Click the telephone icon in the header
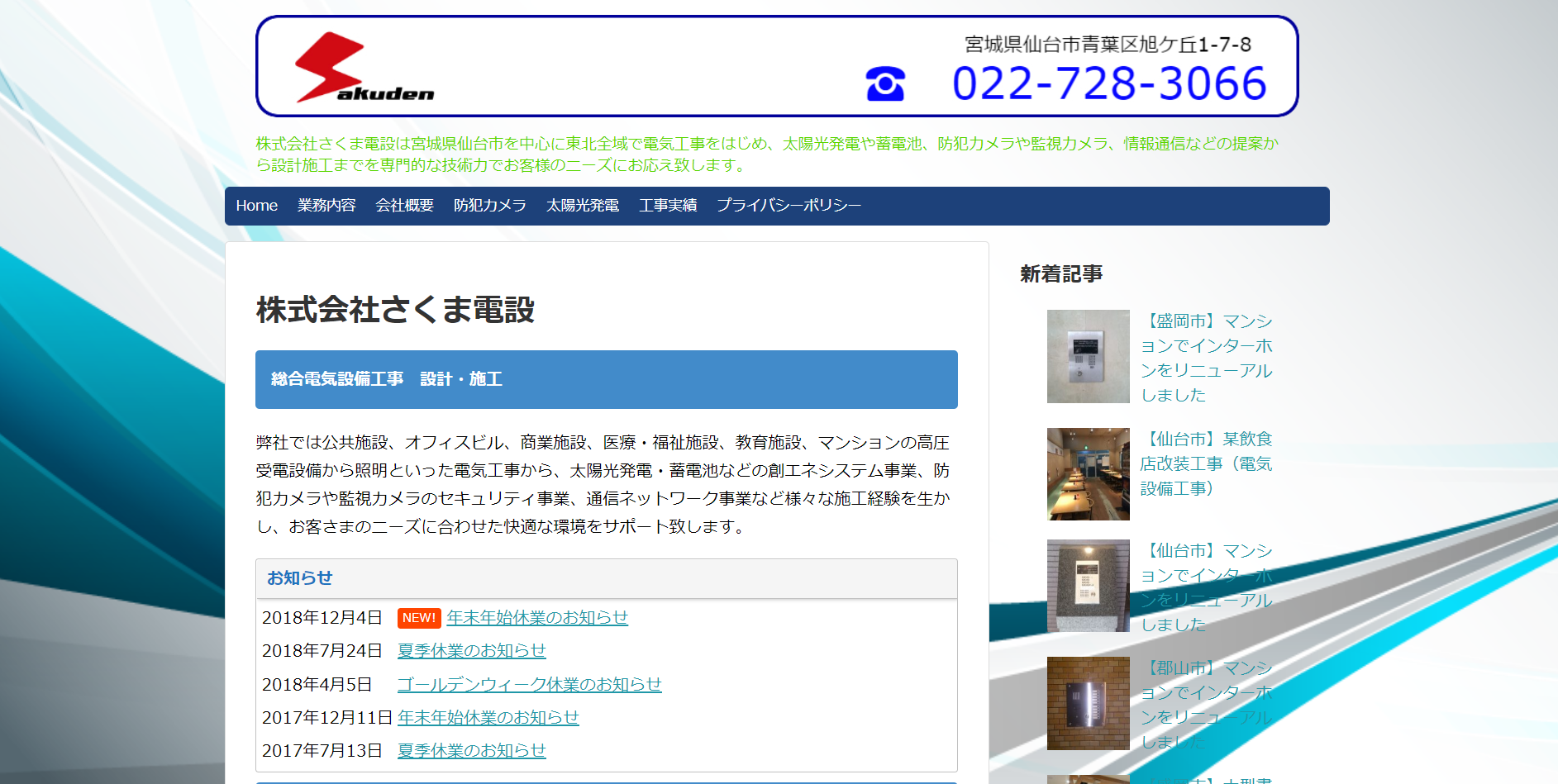Viewport: 1558px width, 784px height. pos(885,83)
